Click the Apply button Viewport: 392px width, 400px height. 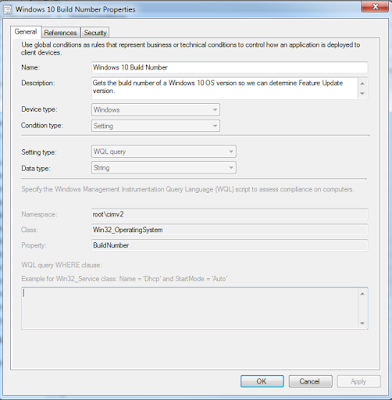point(359,381)
